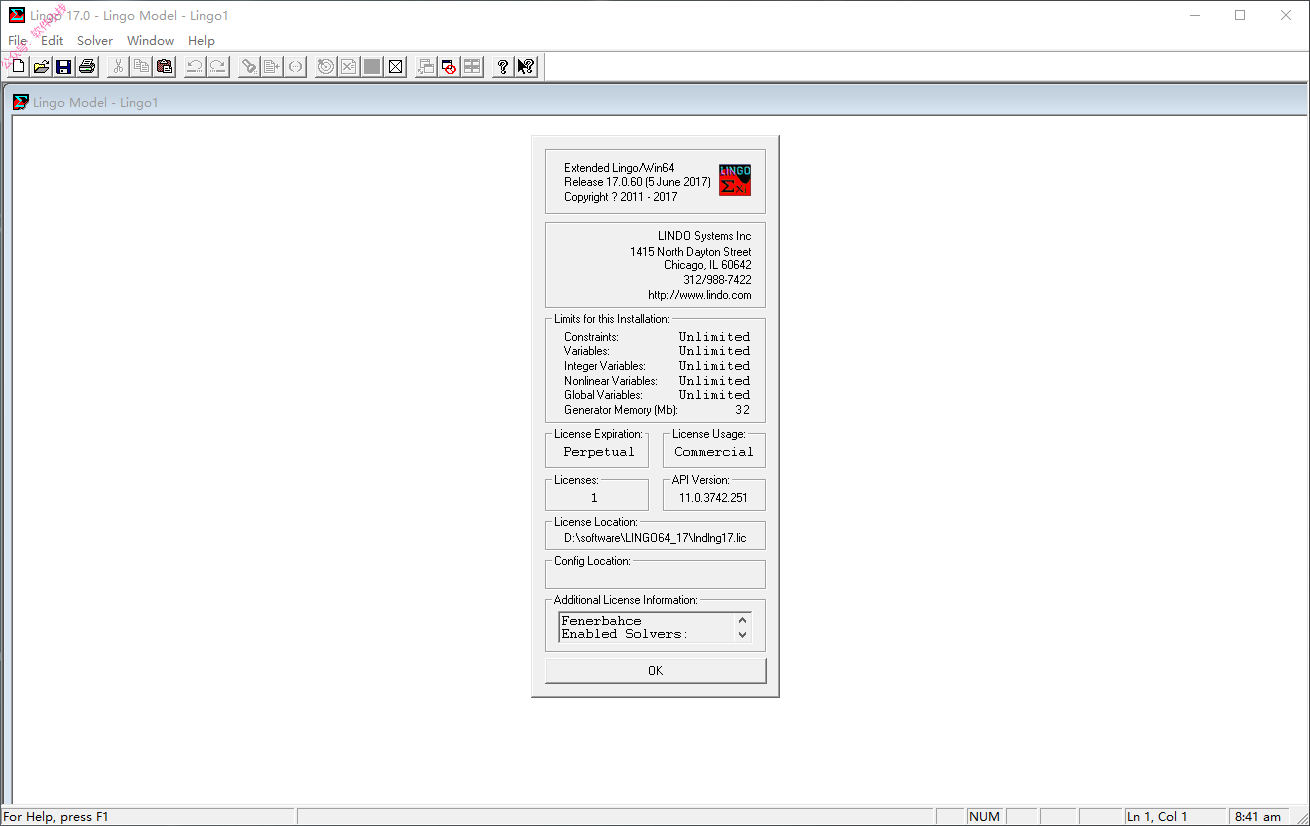The height and width of the screenshot is (826, 1310).
Task: Copy selection using the Copy toolbar icon
Action: point(141,67)
